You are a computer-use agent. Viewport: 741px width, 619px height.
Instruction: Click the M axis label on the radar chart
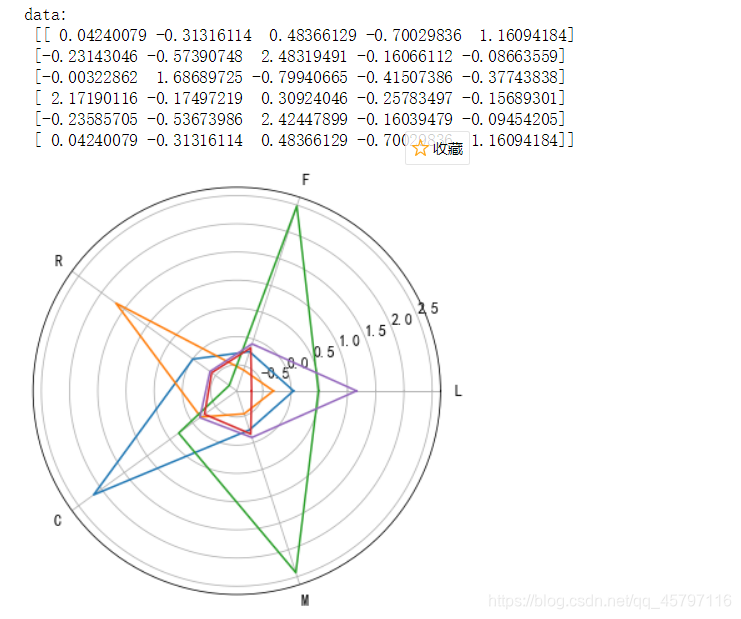[x=305, y=601]
